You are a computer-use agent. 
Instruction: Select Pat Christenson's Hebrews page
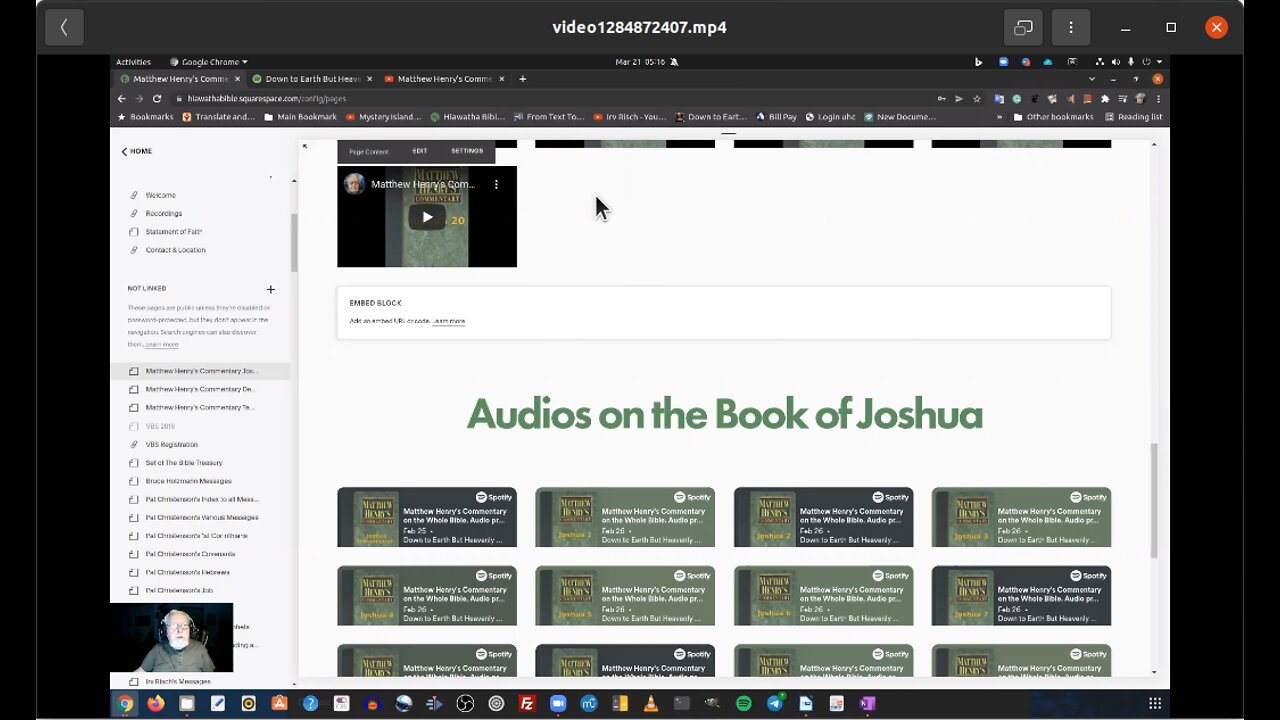[187, 572]
